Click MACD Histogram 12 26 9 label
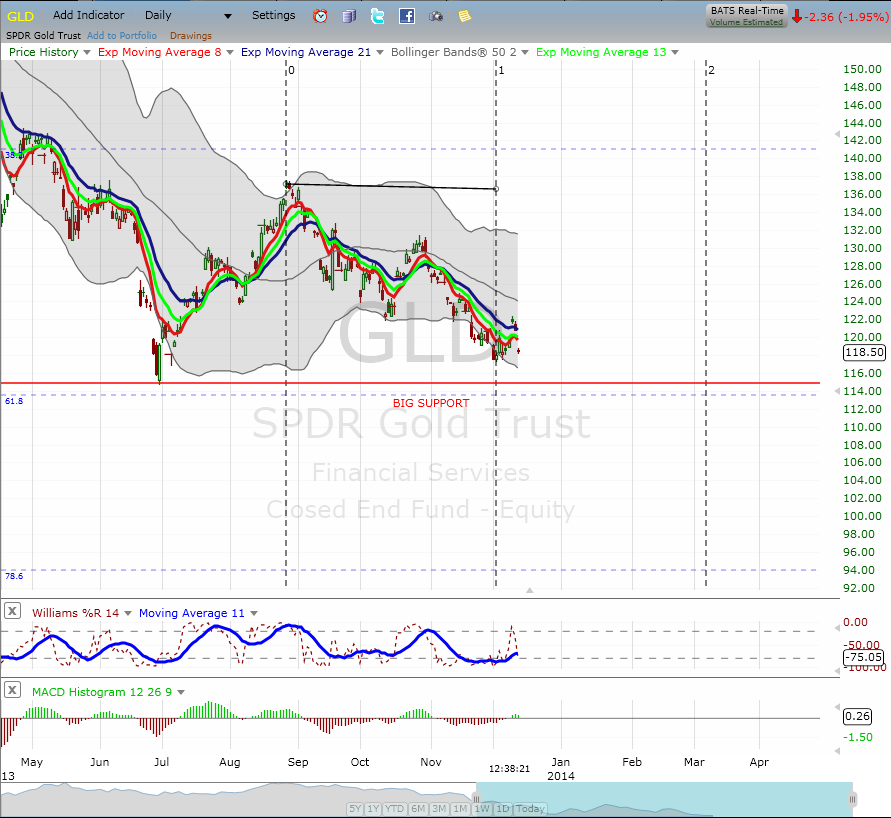 [x=102, y=692]
